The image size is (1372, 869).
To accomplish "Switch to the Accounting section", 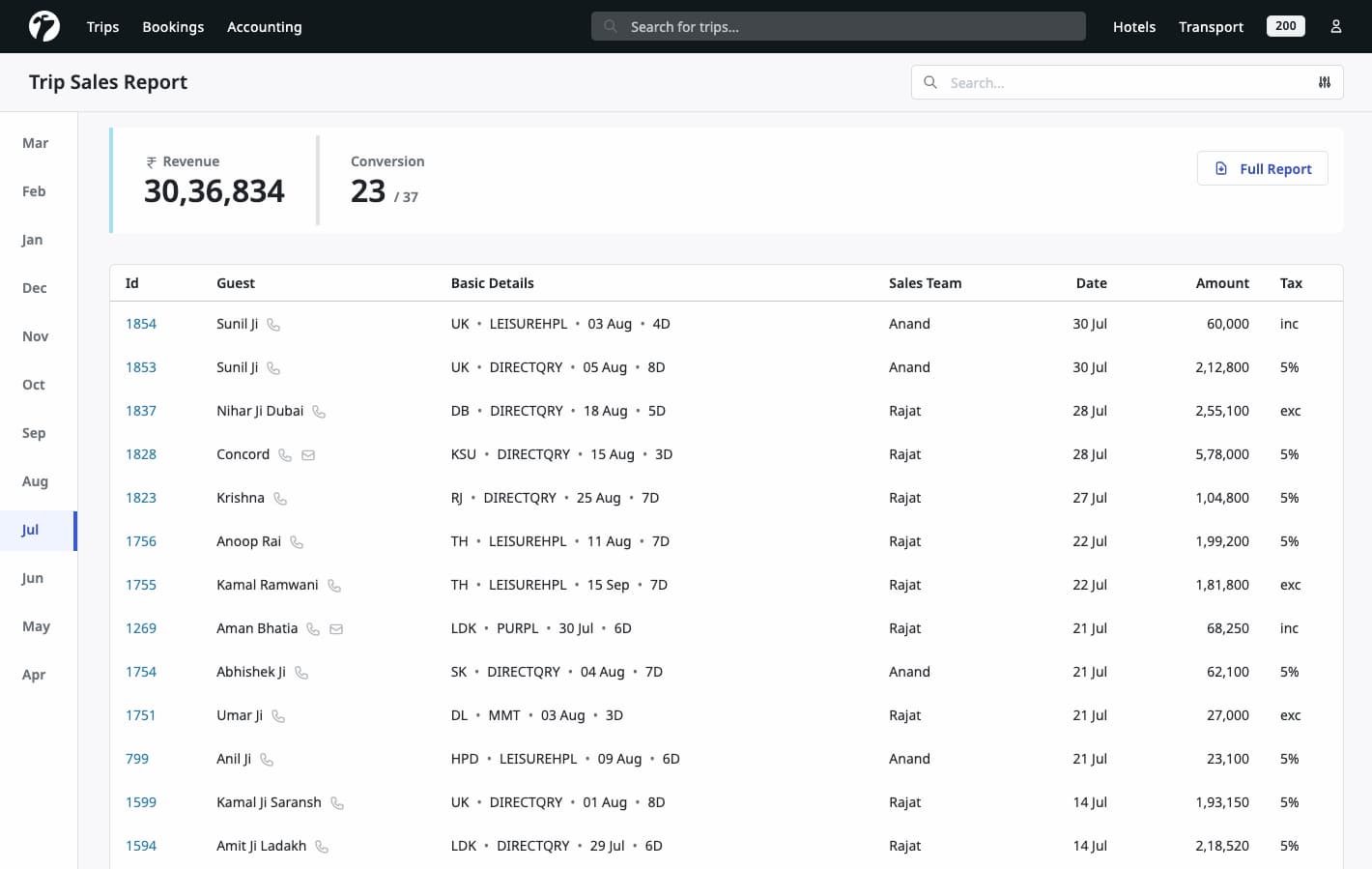I will [x=264, y=26].
